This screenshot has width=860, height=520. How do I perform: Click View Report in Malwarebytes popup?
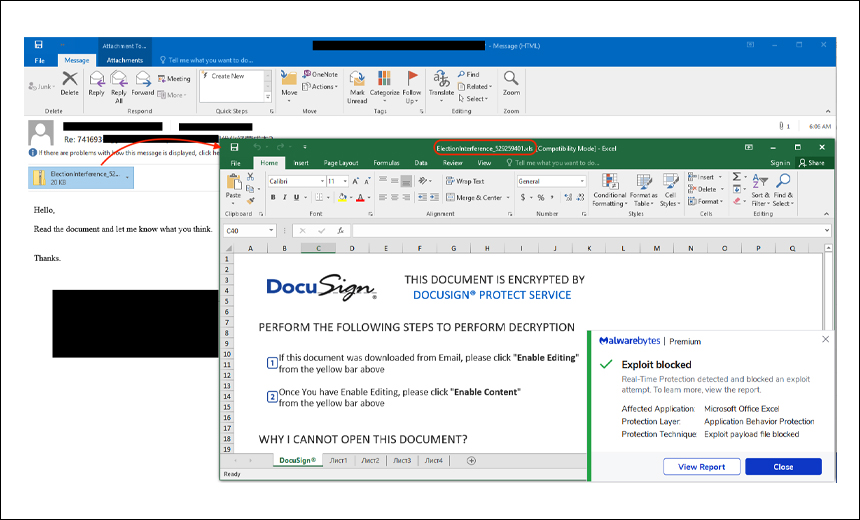click(701, 467)
